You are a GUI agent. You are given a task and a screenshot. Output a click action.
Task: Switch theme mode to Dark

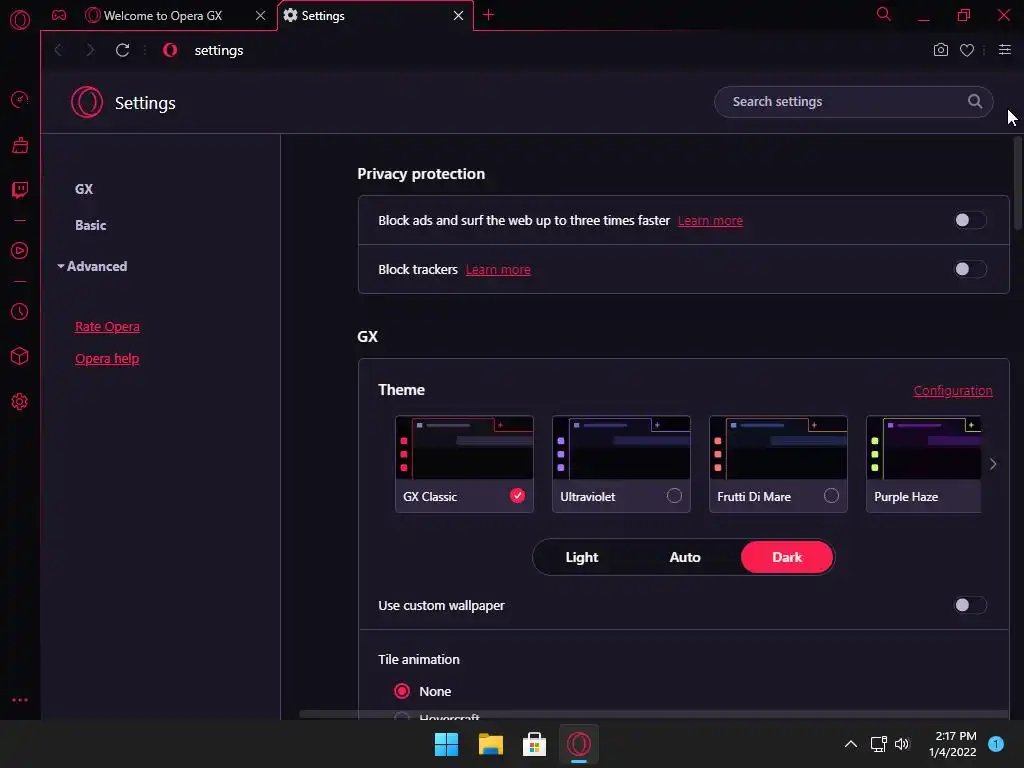tap(787, 557)
